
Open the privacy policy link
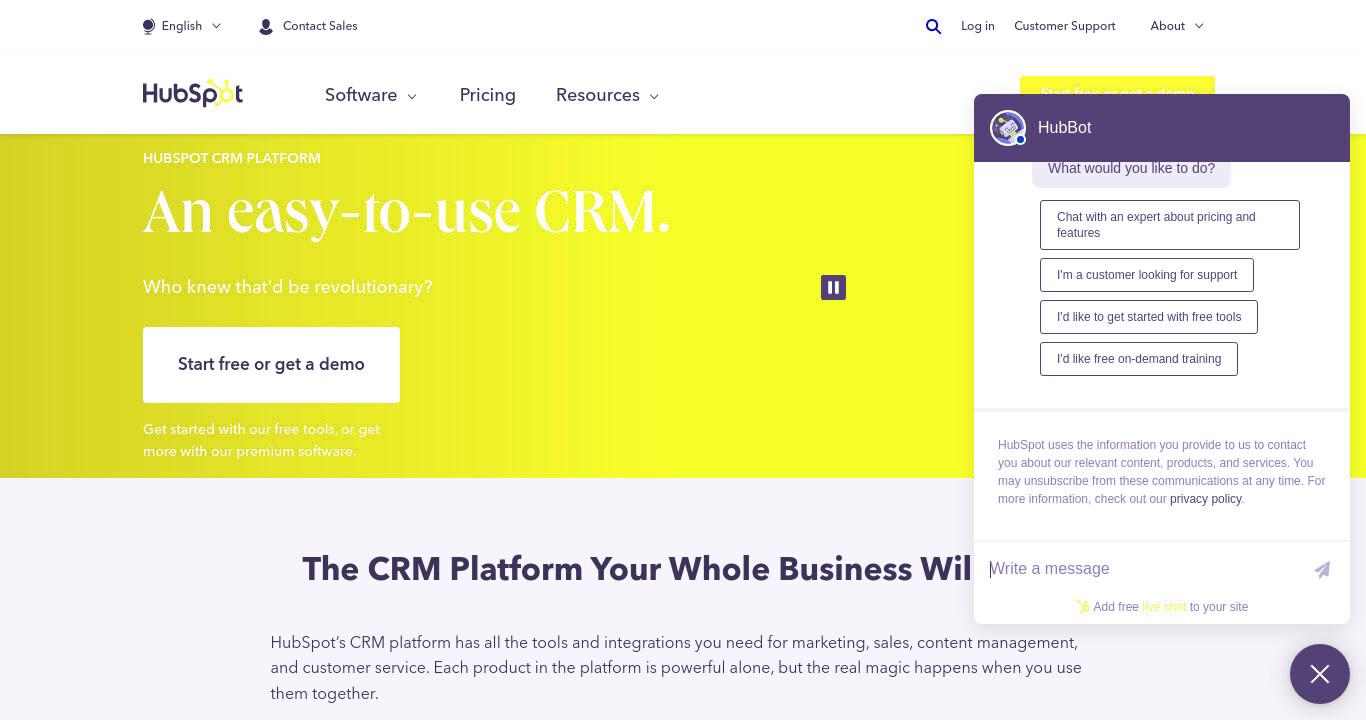(1205, 499)
